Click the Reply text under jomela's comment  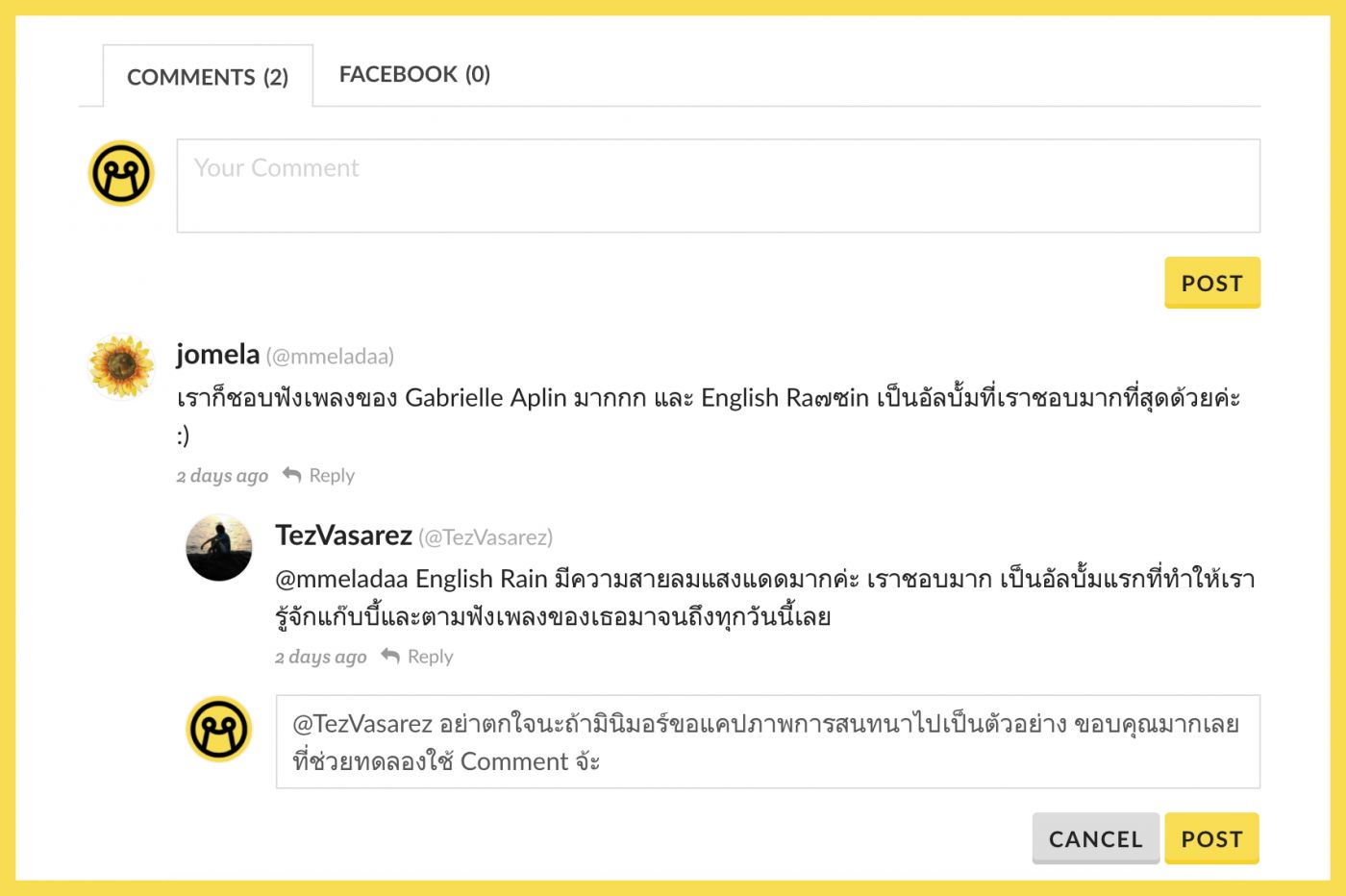click(x=332, y=476)
